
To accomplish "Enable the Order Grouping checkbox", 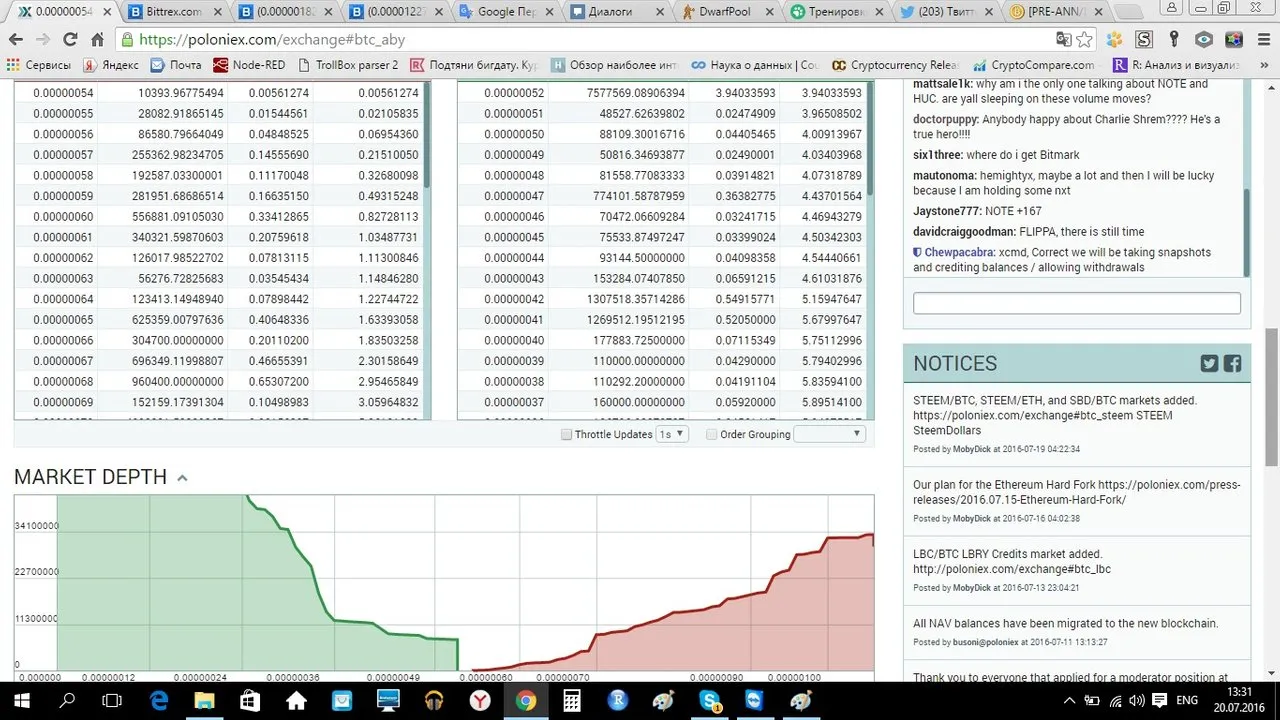I will tap(712, 435).
